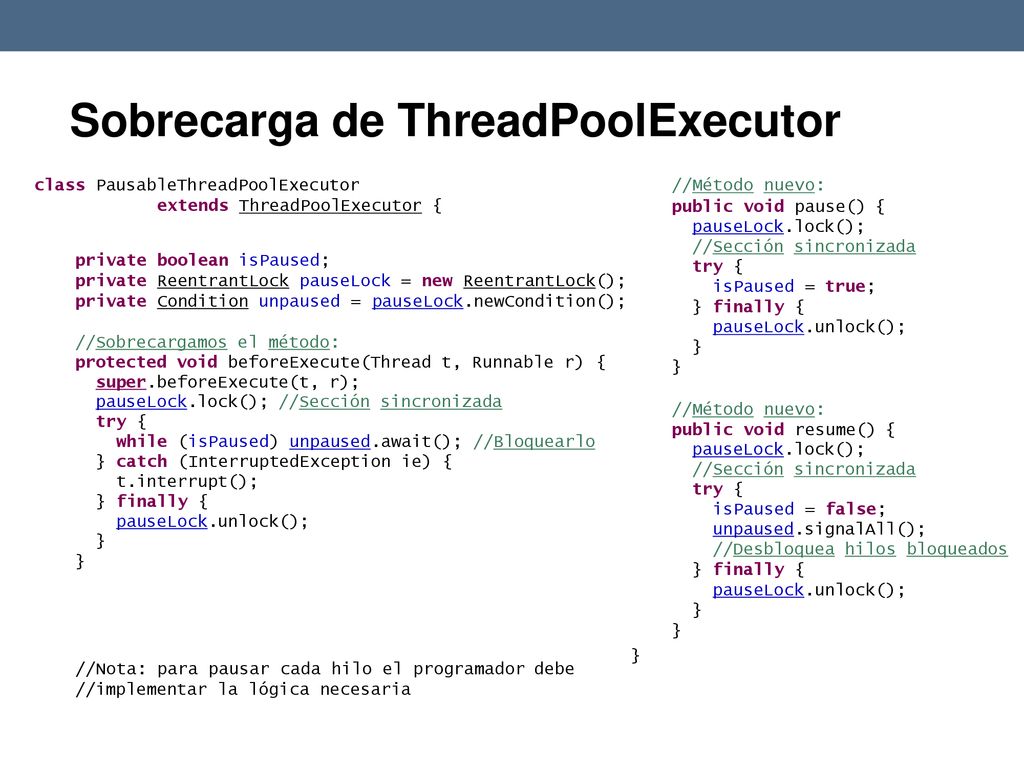Click the 'private Condition unpaused' declaration line
1024x768 pixels.
coord(350,301)
